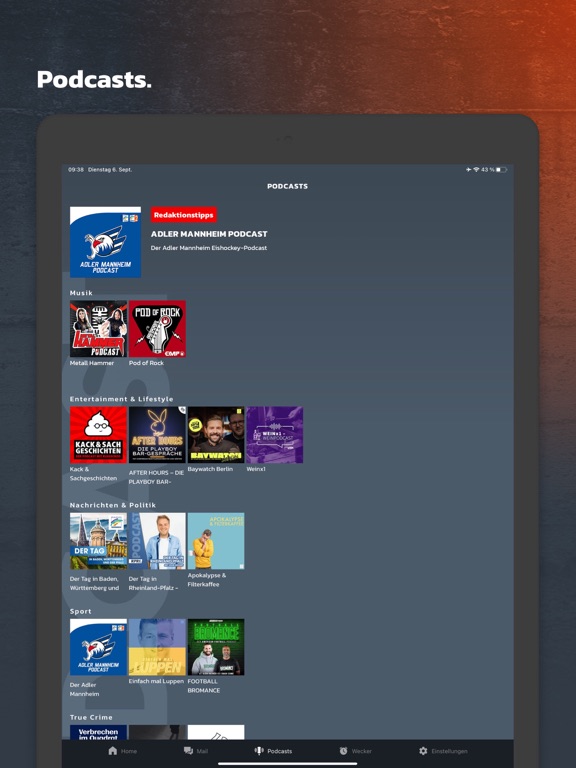Click the 'Musik' section heading
Screen dimensions: 576x768
coord(81,293)
